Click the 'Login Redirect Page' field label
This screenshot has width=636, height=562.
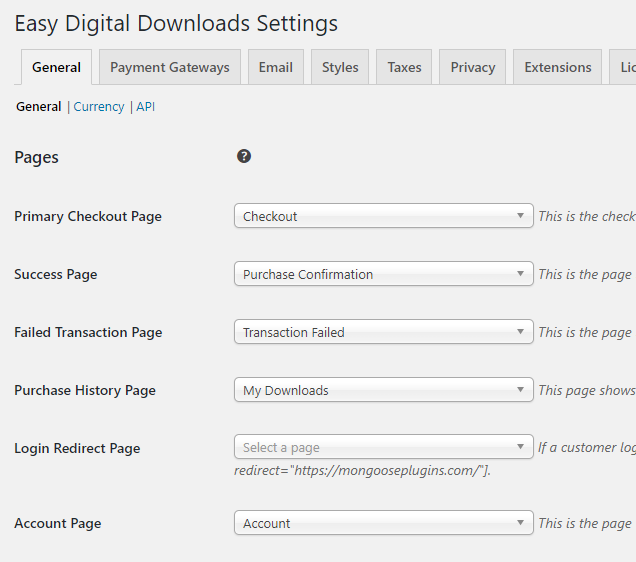77,448
